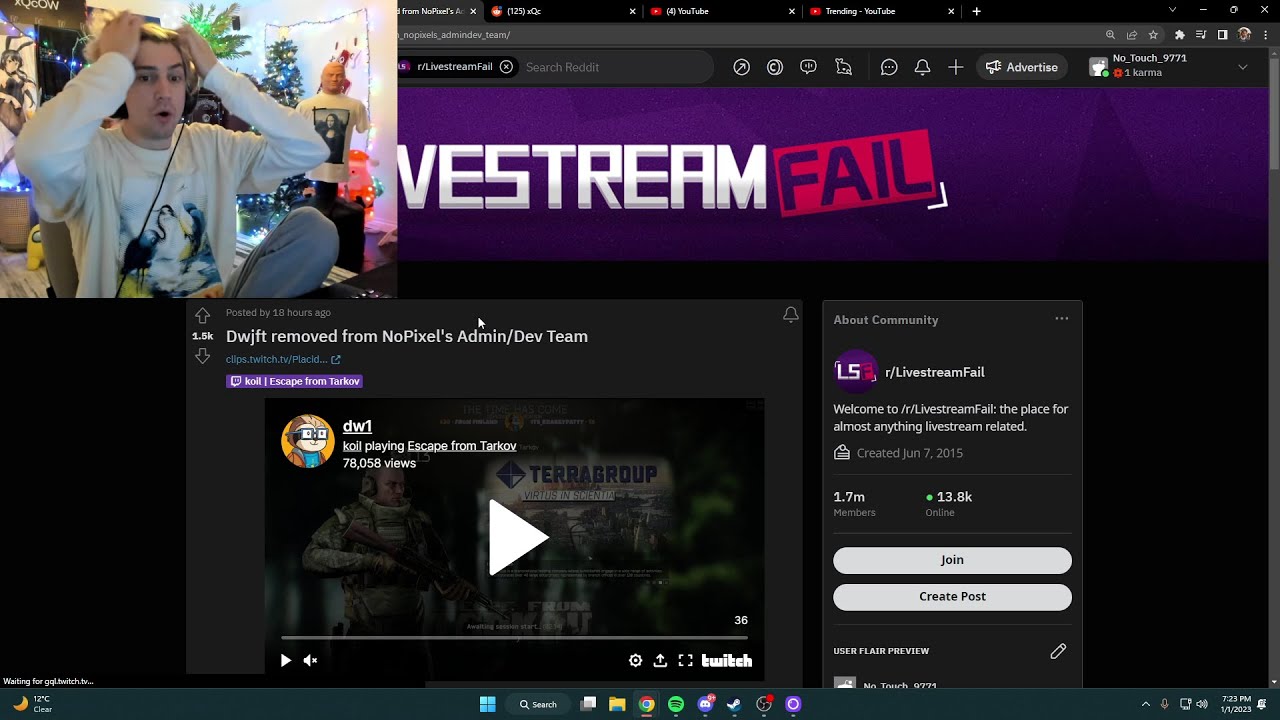Clear the r/LivestreamFail search filter

(506, 67)
